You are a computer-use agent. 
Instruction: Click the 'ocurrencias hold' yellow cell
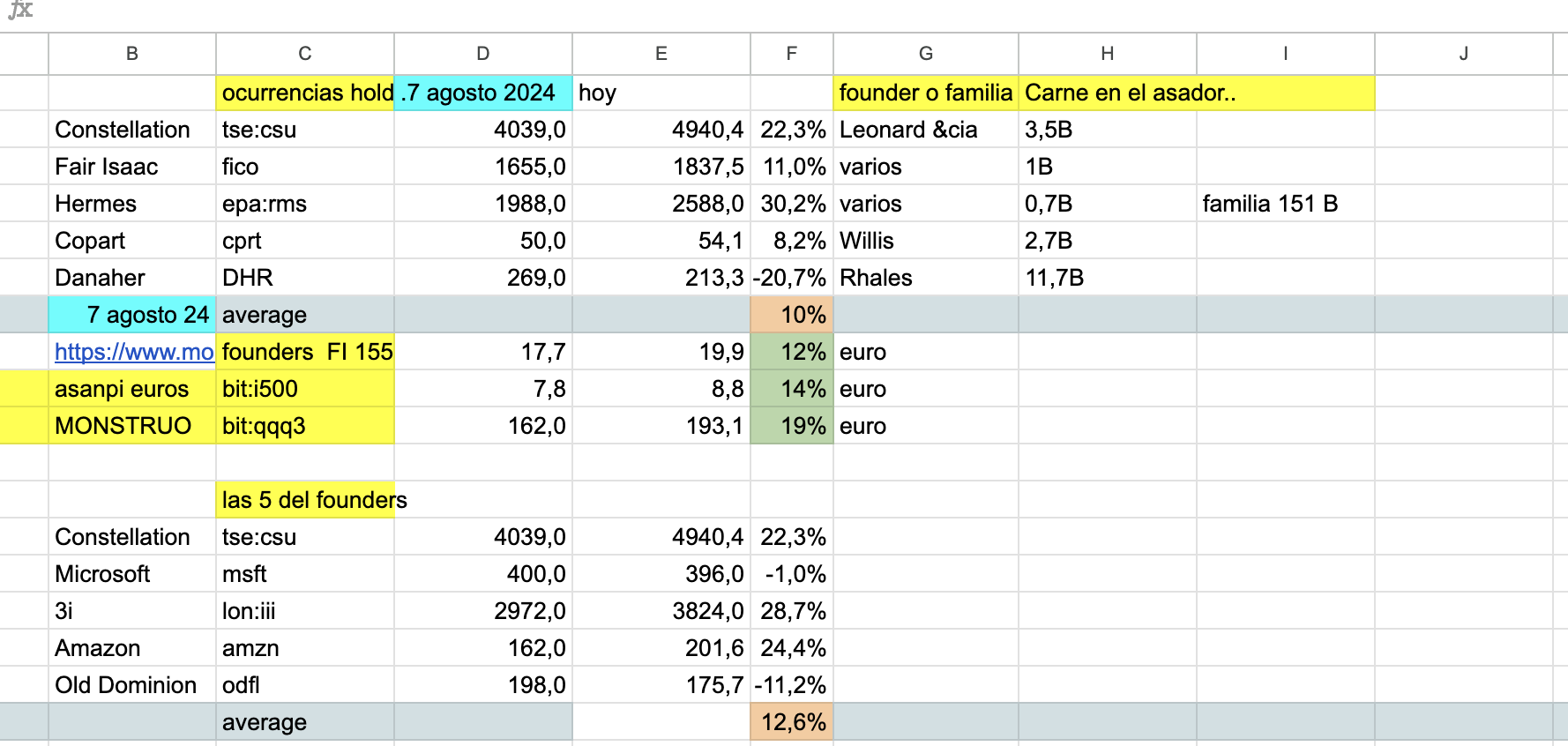pyautogui.click(x=305, y=93)
